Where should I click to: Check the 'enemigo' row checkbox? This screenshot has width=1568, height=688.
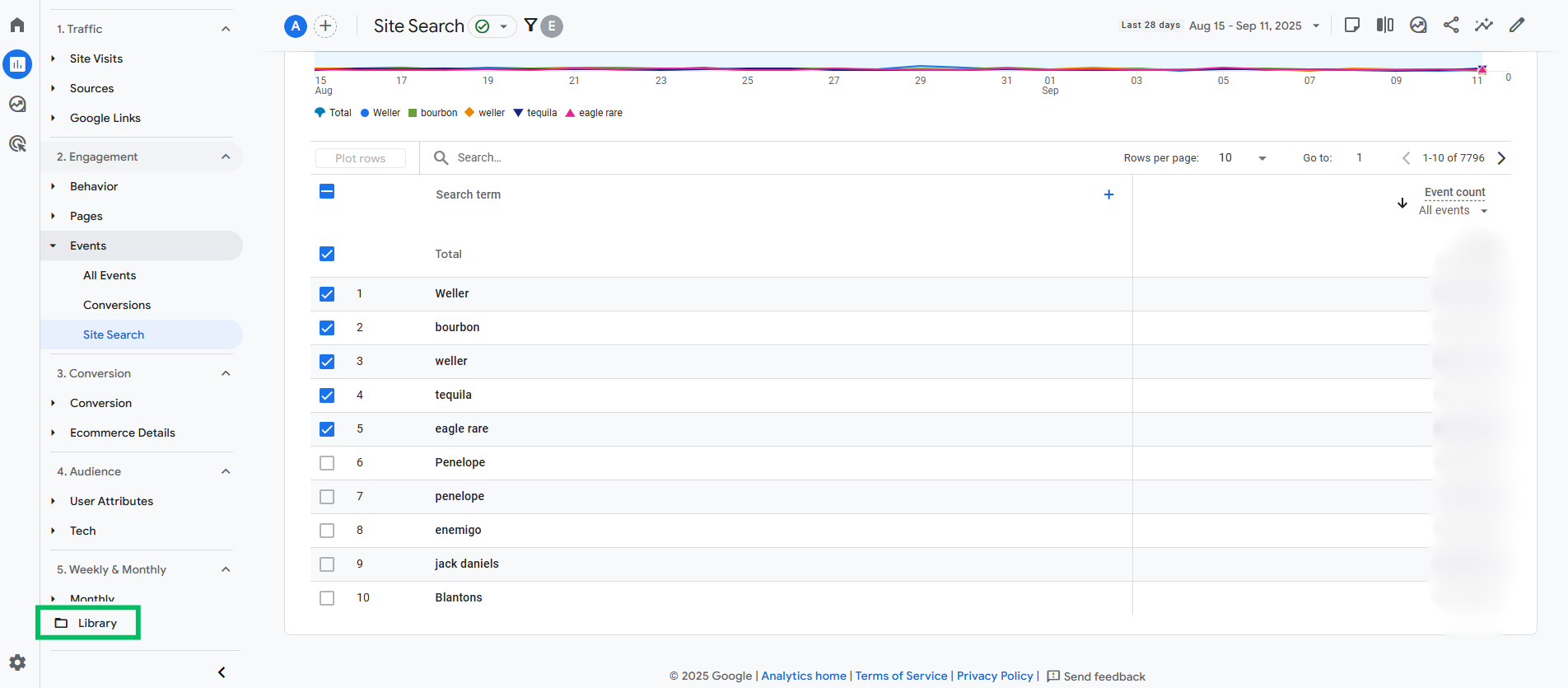327,531
